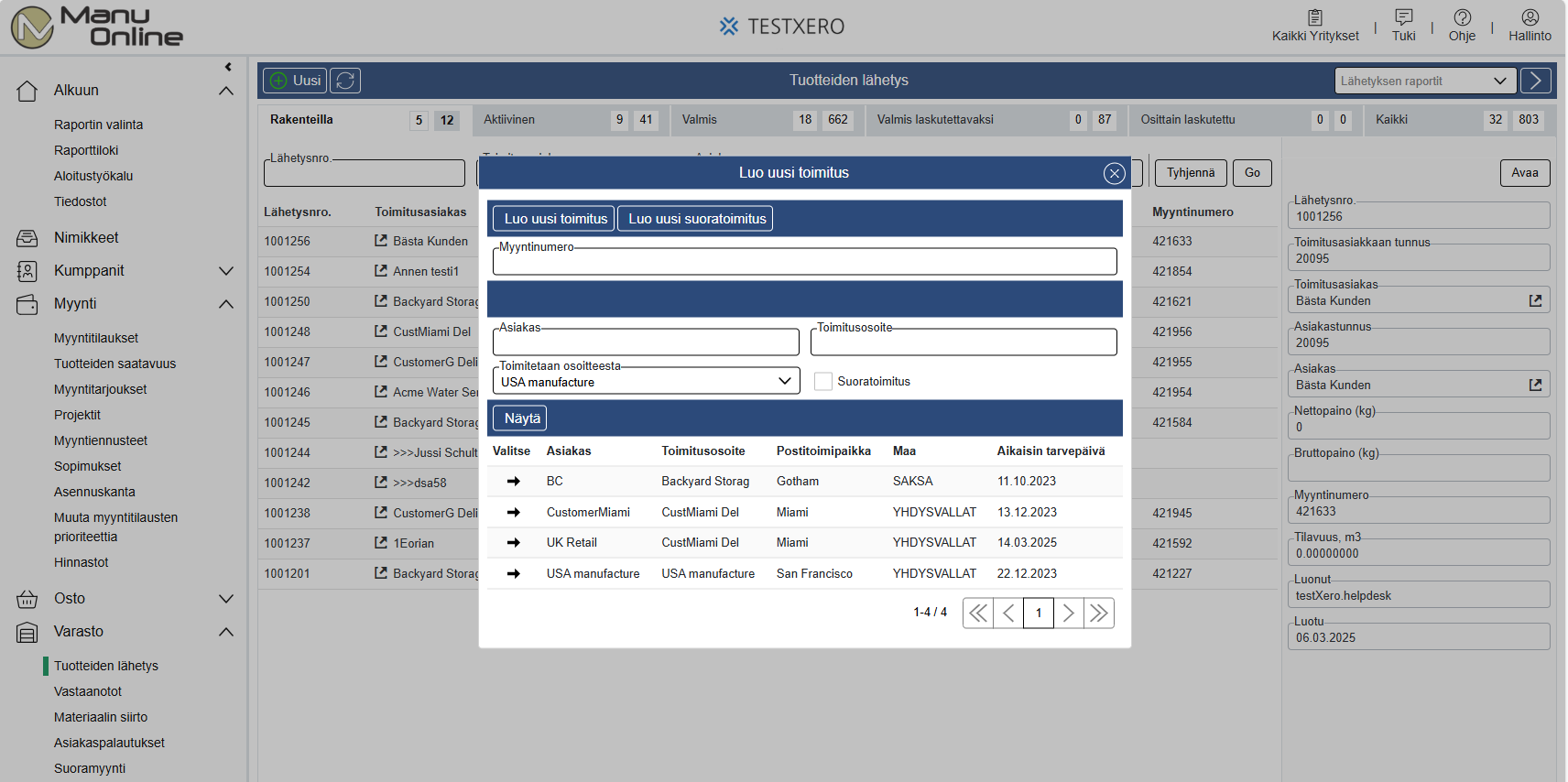The image size is (1568, 782).
Task: Go to first results page
Action: pyautogui.click(x=978, y=614)
